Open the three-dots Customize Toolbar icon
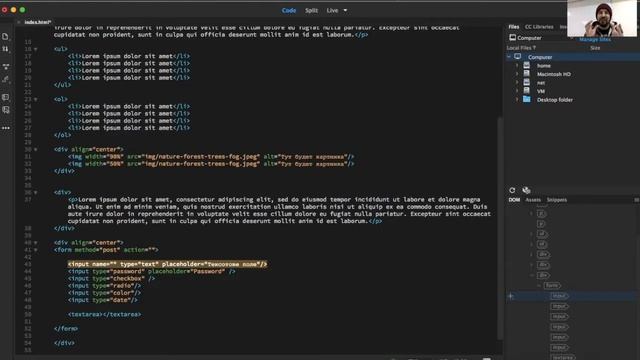This screenshot has height=360, width=640. click(x=6, y=128)
